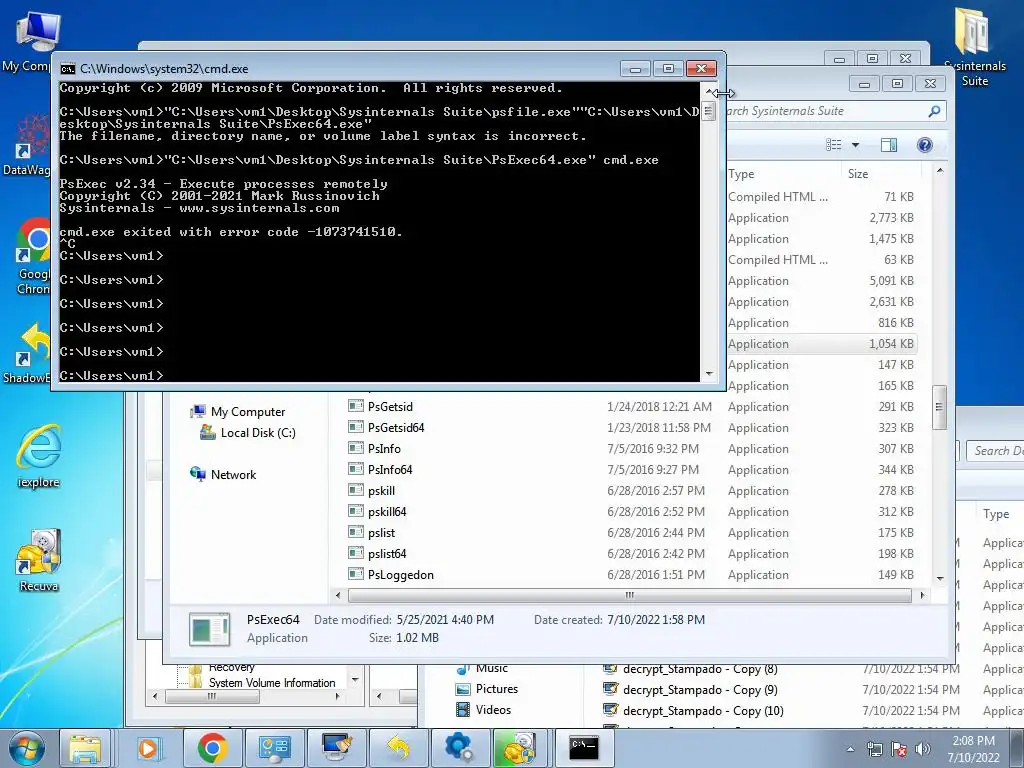This screenshot has width=1024, height=768.
Task: Click the search magnifier in Sysinternals Suite window
Action: coord(935,111)
